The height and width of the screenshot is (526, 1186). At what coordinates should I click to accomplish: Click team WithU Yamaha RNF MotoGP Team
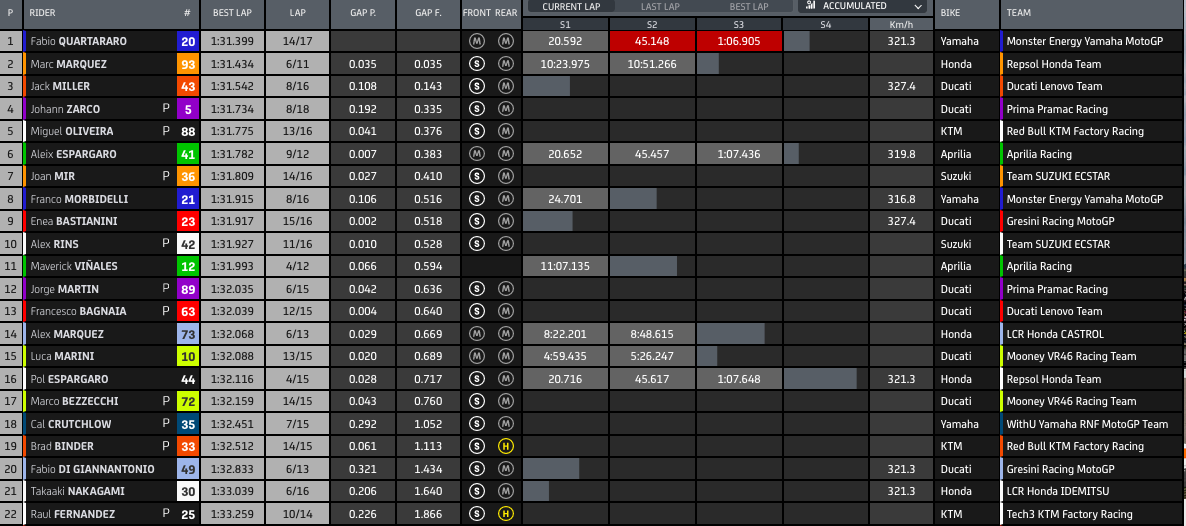[1087, 424]
